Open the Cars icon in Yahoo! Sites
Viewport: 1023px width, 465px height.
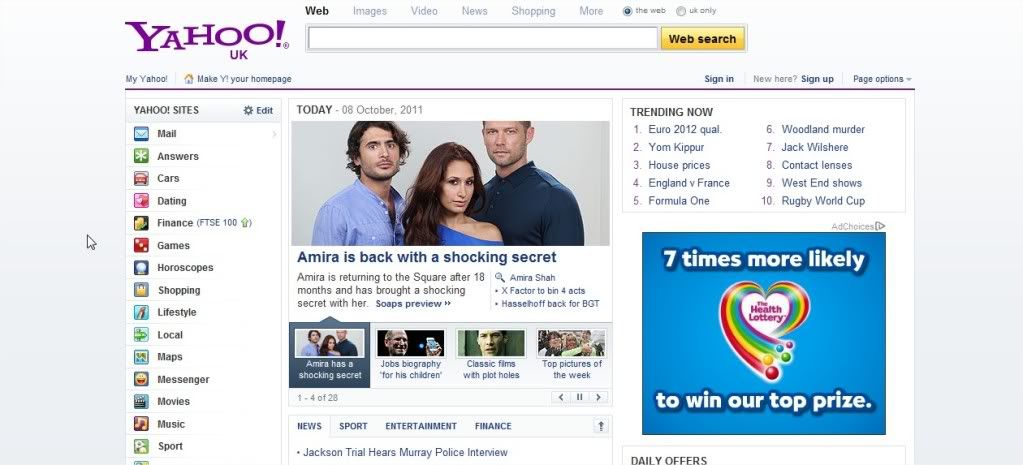(141, 178)
